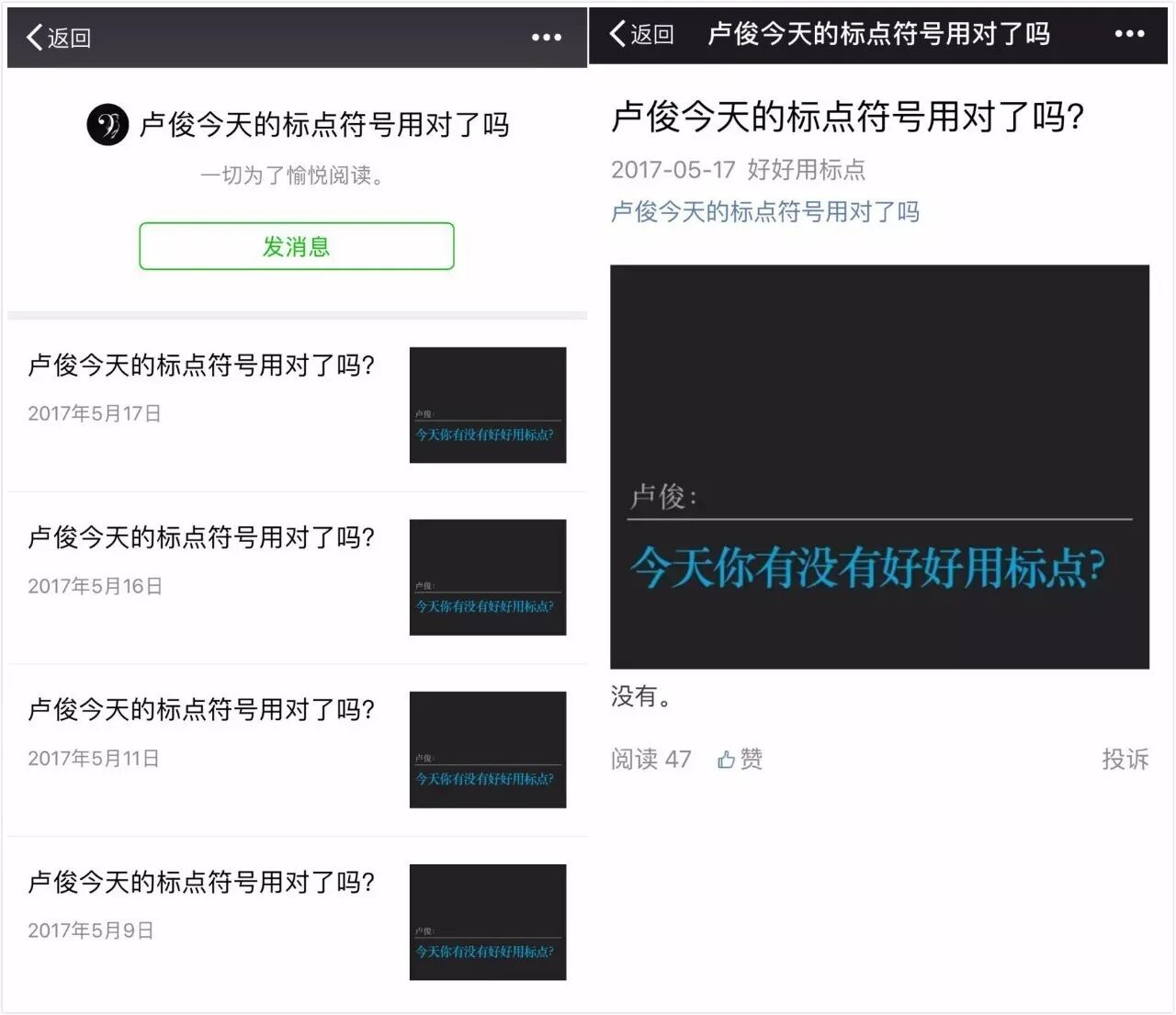Tap 投诉 to report the article
The width and height of the screenshot is (1176, 1015).
1125,759
